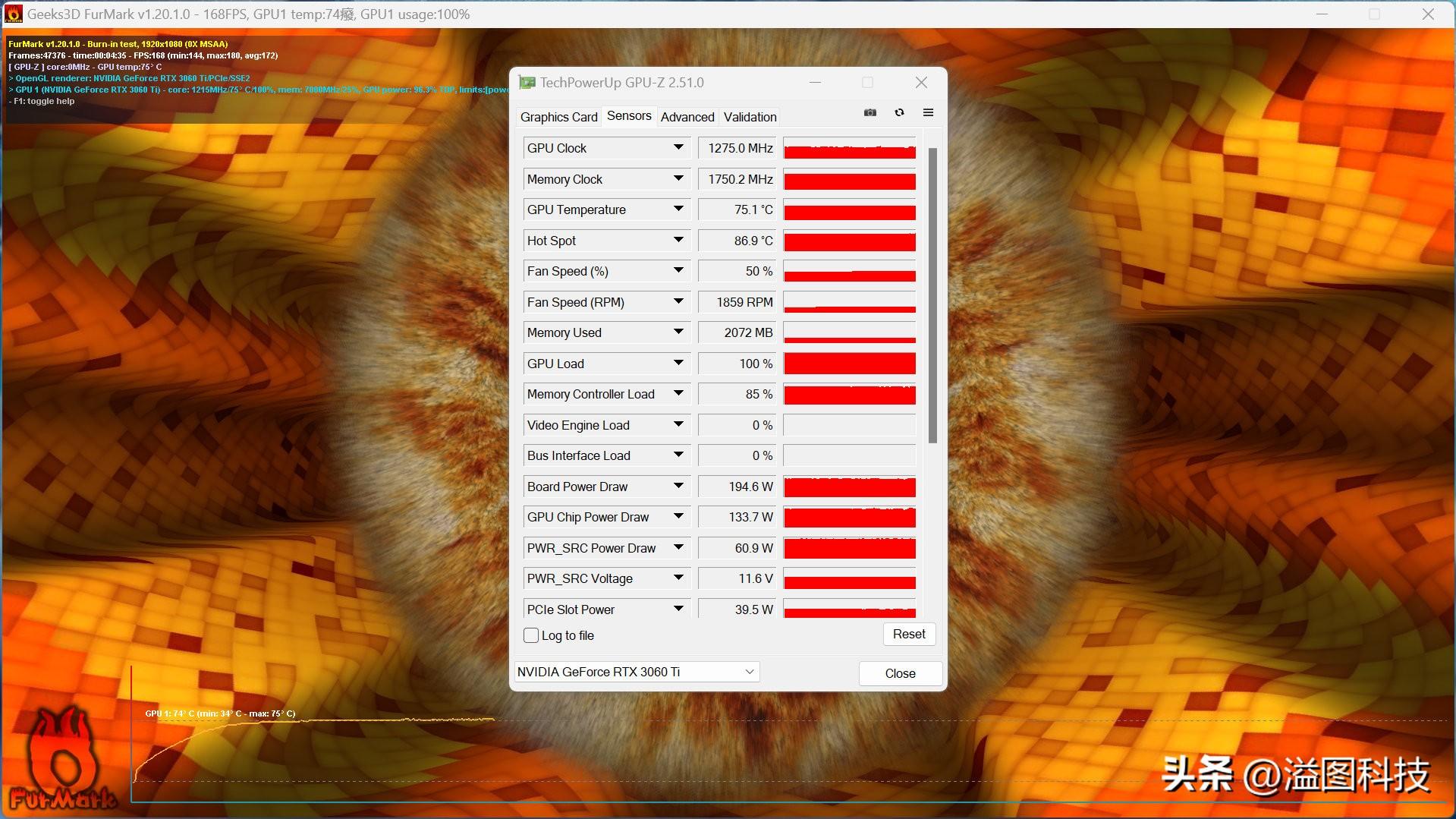Screen dimensions: 1456x819
Task: Click the 11.6 V voltage value
Action: click(737, 578)
